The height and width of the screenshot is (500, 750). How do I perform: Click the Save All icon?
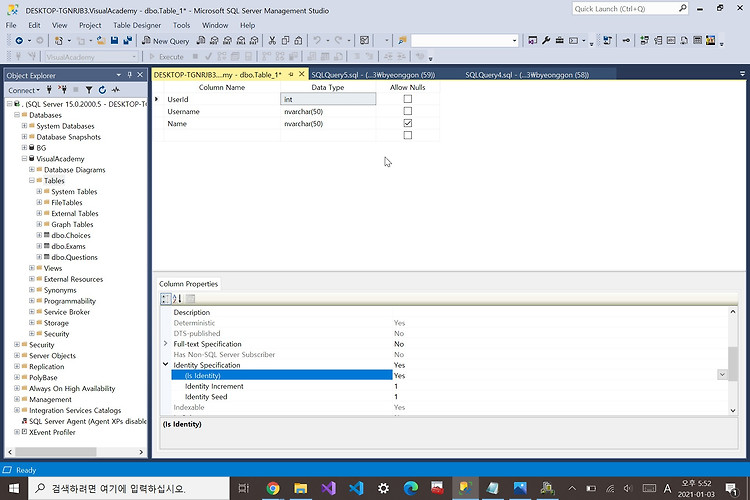(x=128, y=41)
